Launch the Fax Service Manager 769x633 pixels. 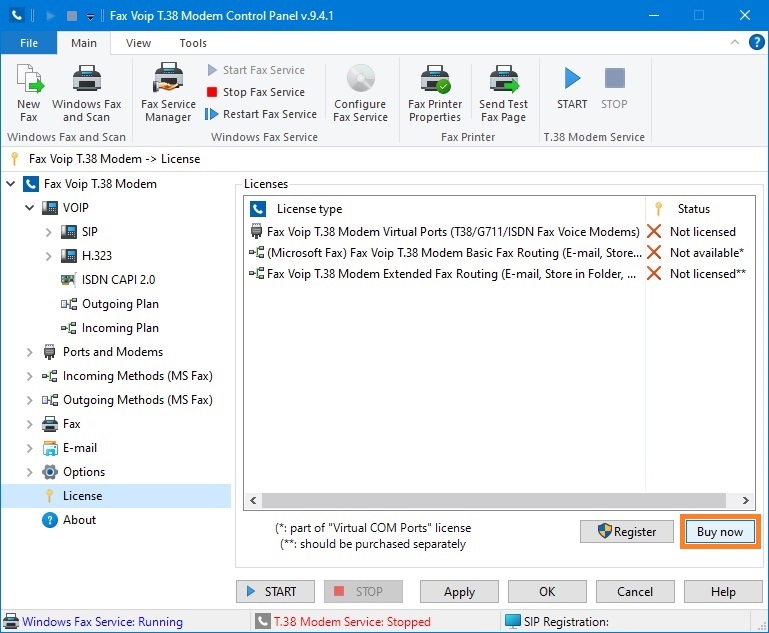pos(168,93)
